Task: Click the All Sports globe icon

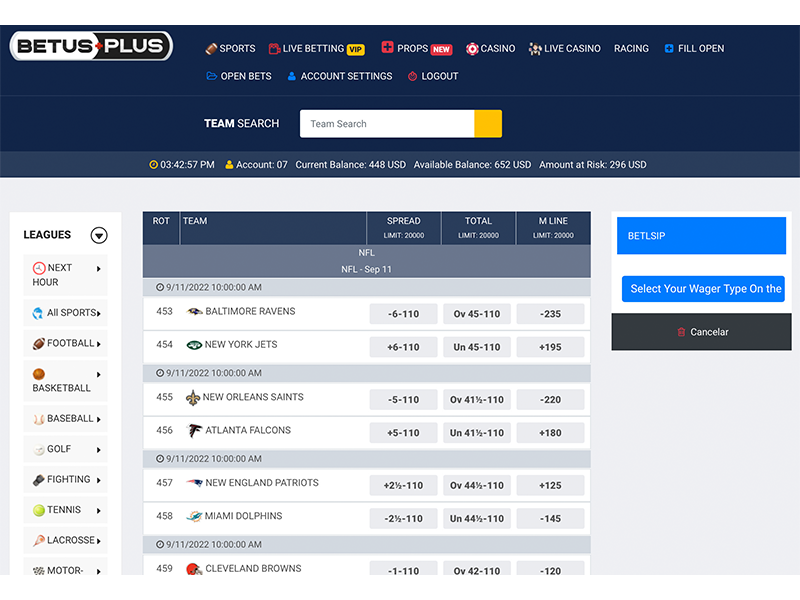Action: (38, 313)
